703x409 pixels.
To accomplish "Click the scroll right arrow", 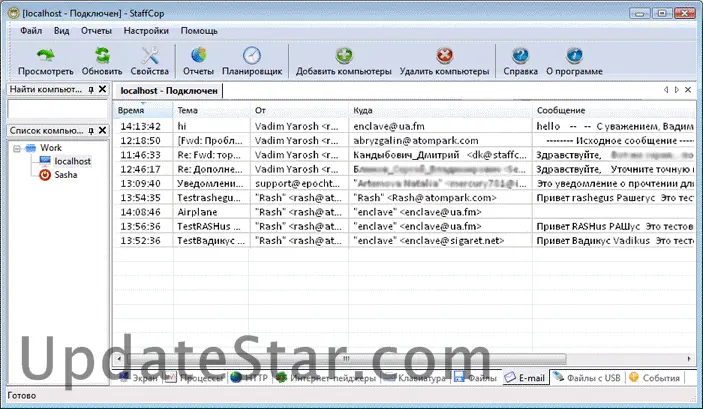I will [690, 358].
